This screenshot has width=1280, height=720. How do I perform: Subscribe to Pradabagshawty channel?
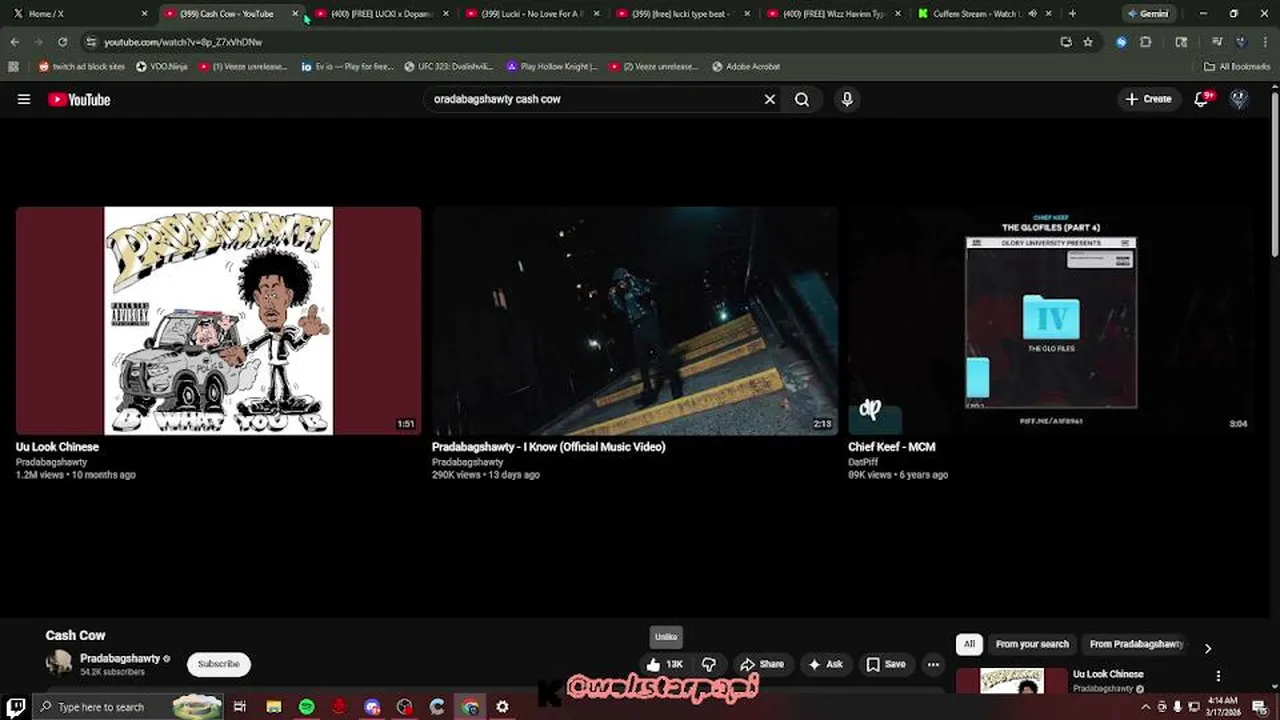coord(218,664)
